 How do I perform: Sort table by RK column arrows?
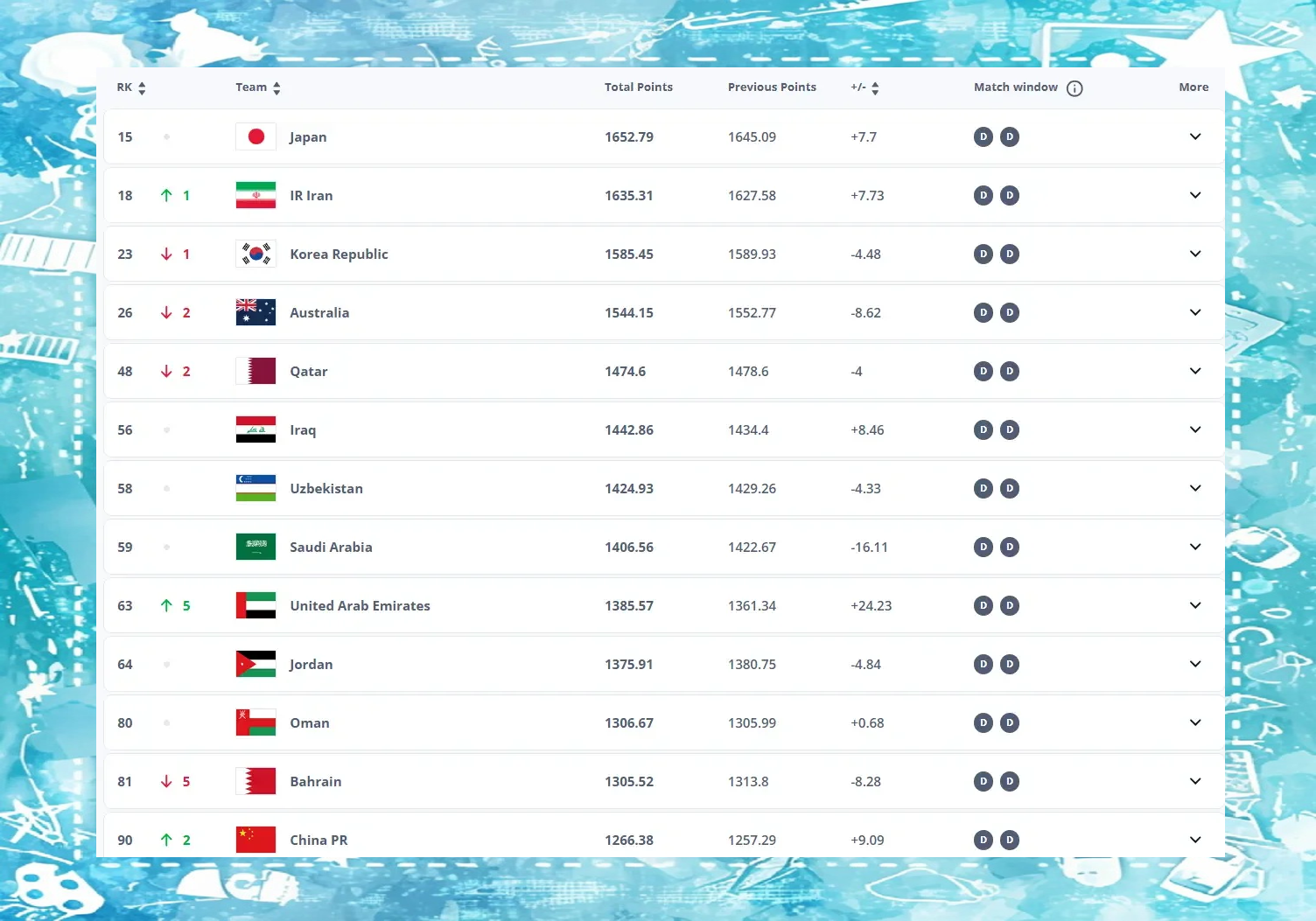pos(142,88)
